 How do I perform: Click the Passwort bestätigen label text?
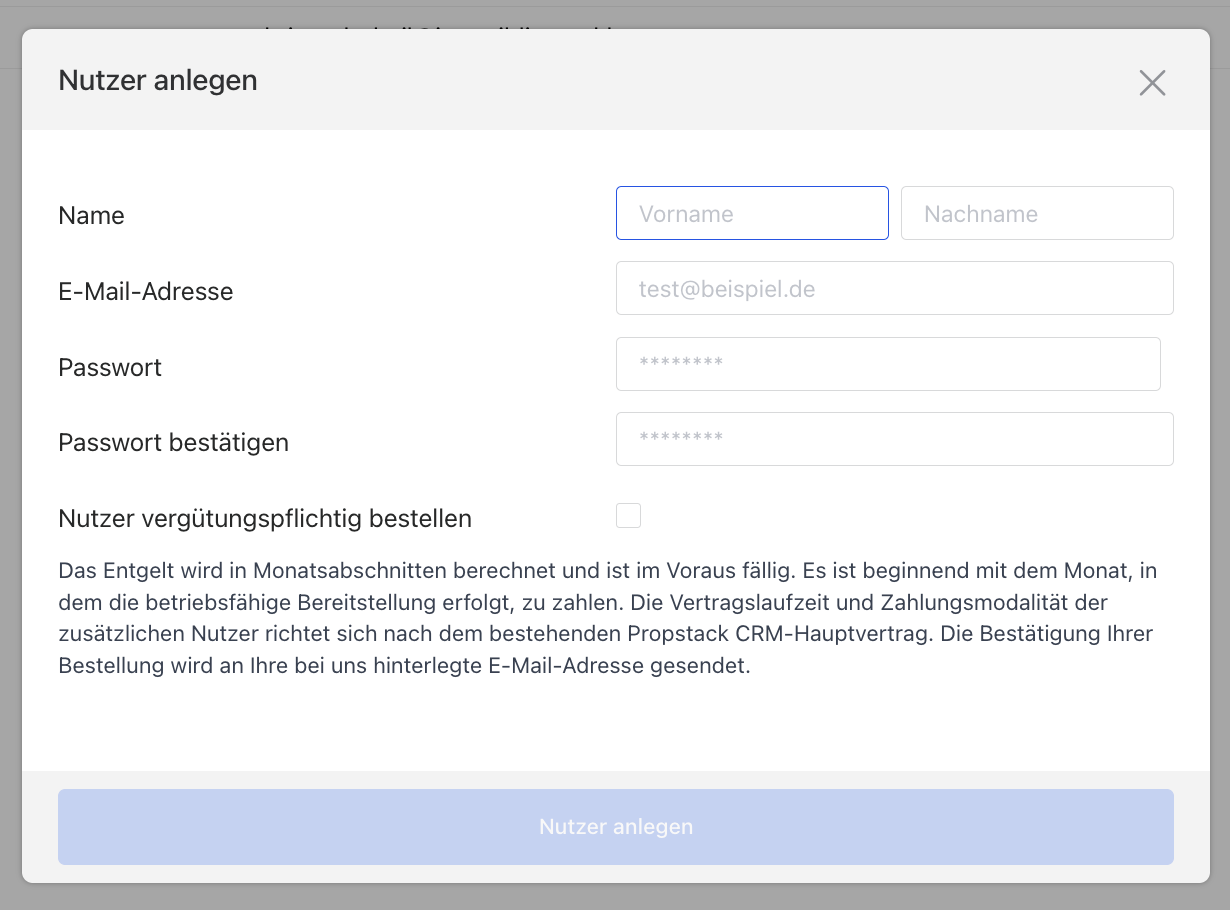[x=174, y=443]
